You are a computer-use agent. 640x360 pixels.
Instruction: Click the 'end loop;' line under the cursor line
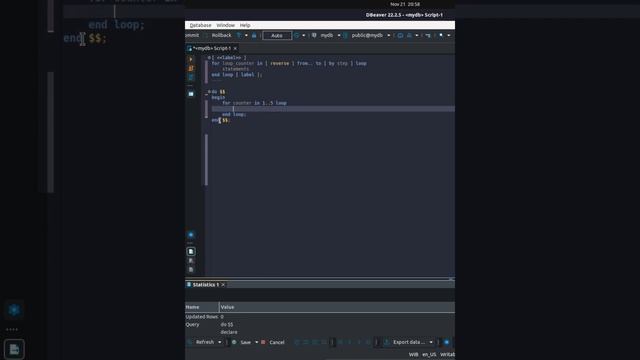click(x=234, y=114)
